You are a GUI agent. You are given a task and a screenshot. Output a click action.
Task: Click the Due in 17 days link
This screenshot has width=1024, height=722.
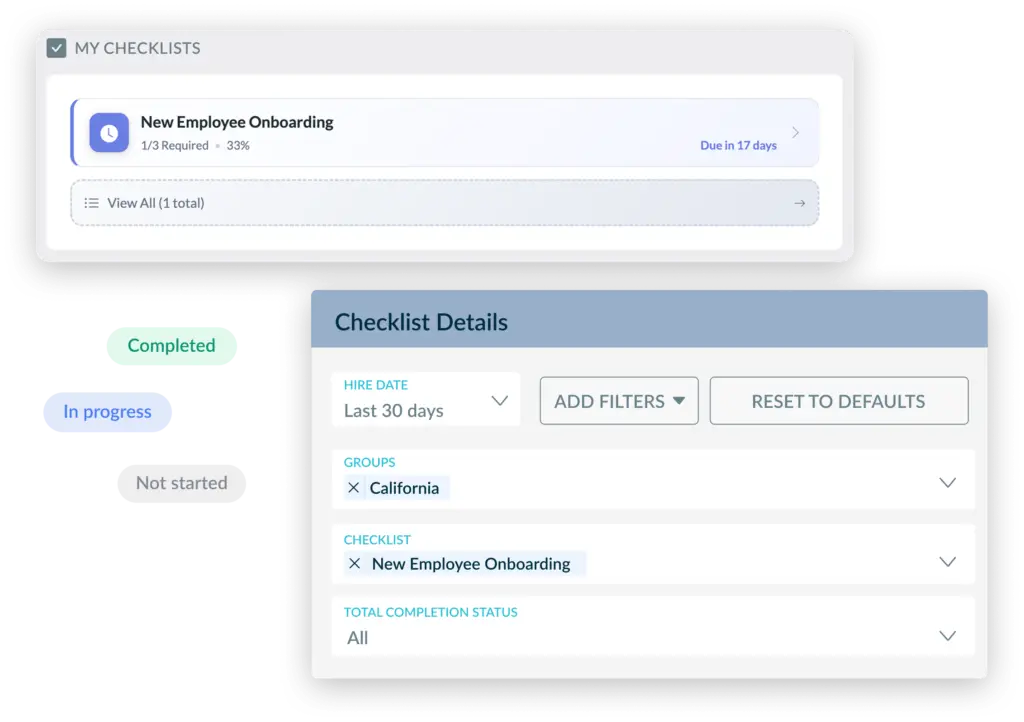tap(739, 144)
